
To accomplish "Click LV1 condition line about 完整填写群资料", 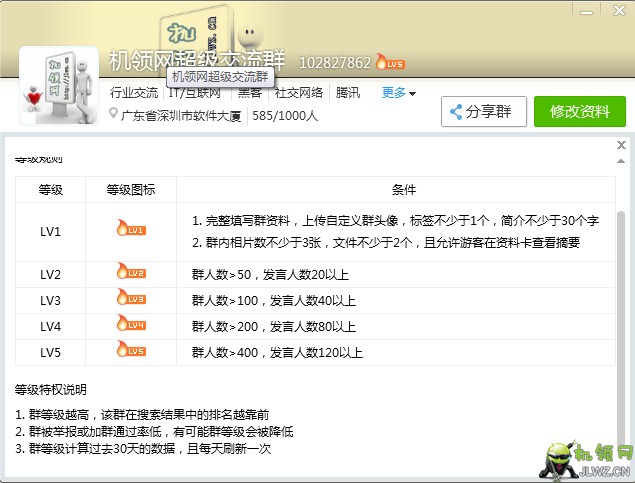I will click(x=395, y=221).
